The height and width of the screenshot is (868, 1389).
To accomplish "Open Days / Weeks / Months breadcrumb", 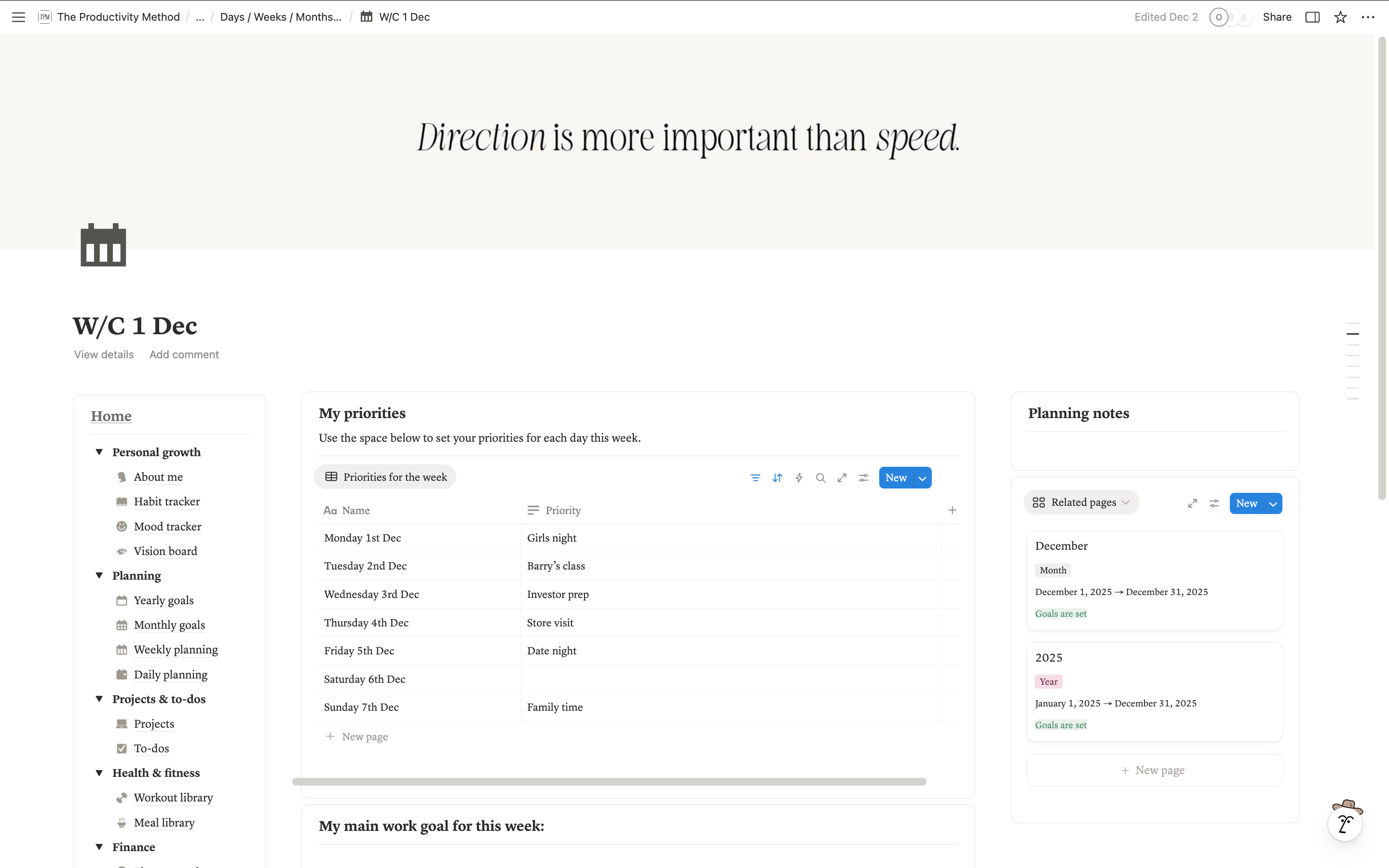I will coord(281,17).
